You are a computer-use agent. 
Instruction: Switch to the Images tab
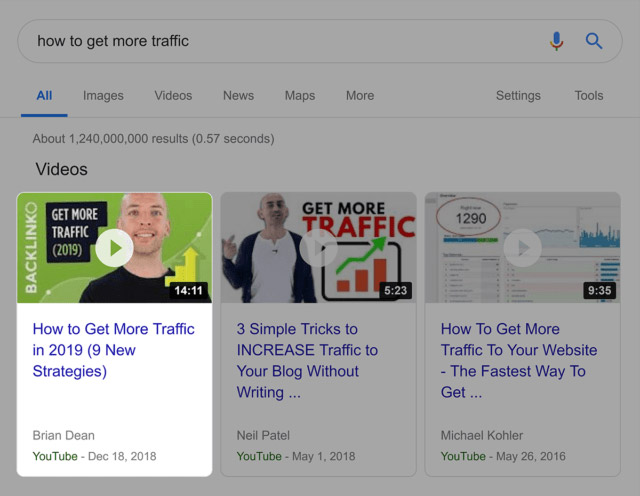tap(103, 96)
